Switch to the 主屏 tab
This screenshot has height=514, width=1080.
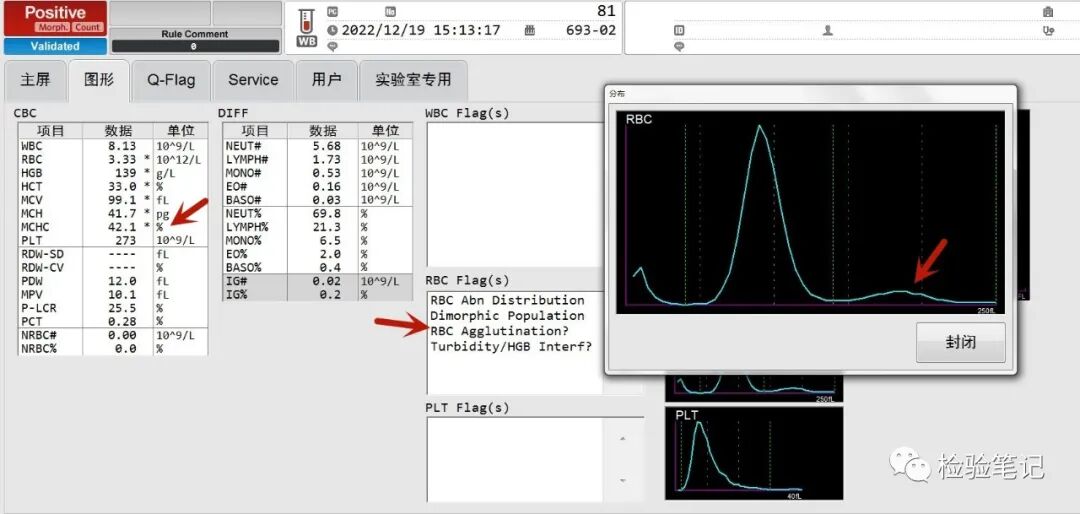[35, 80]
